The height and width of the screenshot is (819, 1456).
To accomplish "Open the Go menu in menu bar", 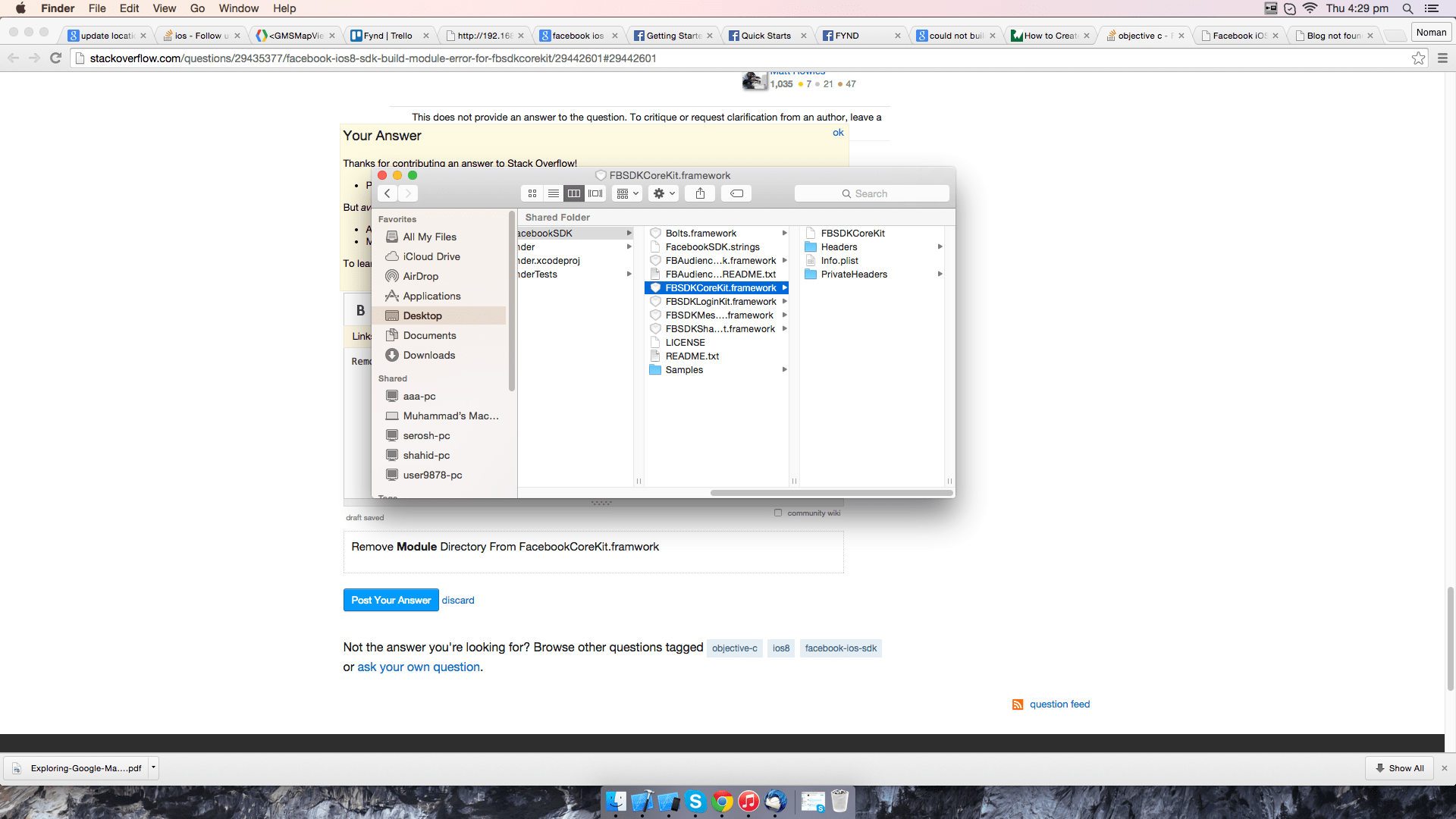I will click(197, 8).
